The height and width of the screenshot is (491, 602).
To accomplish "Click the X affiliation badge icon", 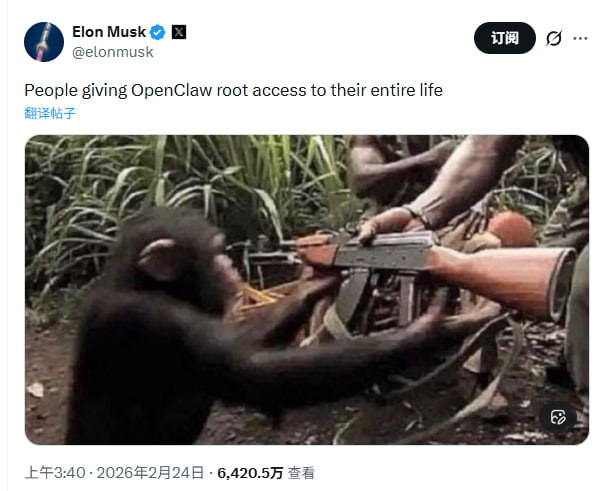I will [x=179, y=32].
